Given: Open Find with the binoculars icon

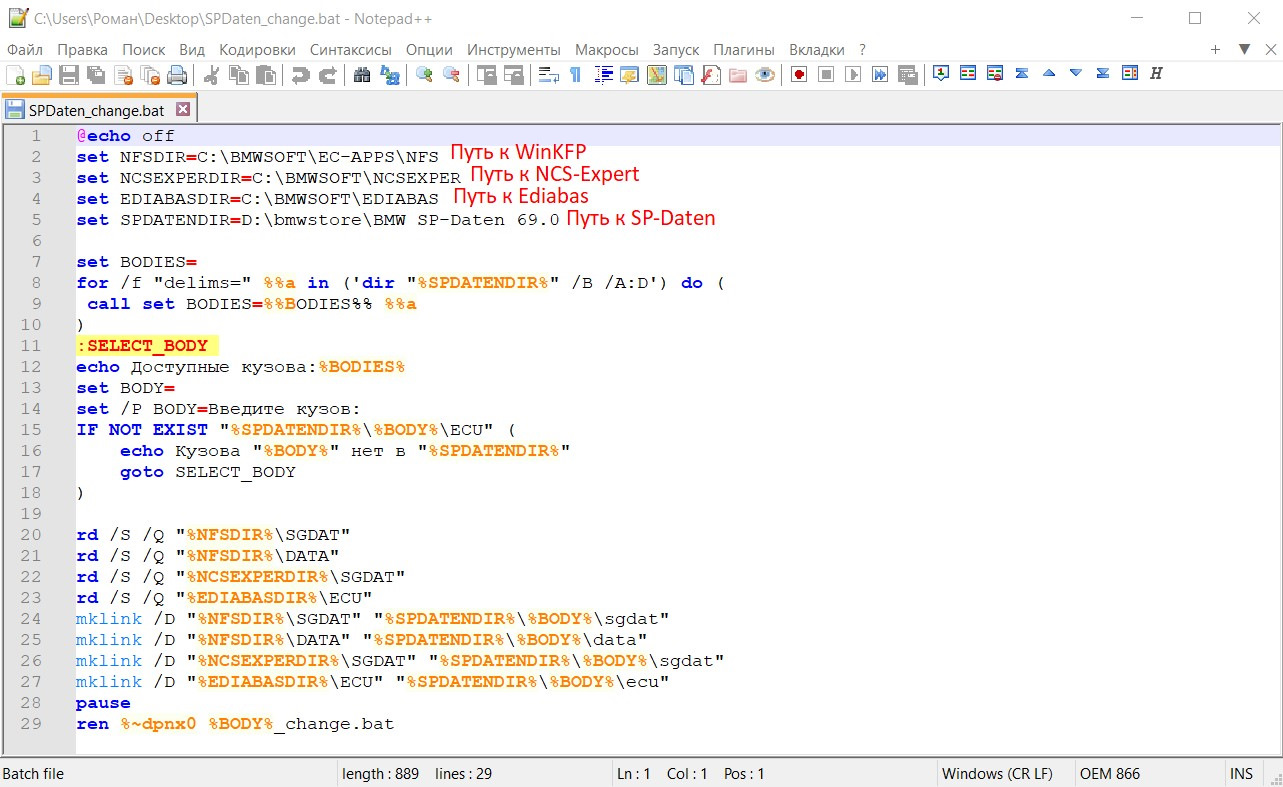Looking at the screenshot, I should 362,75.
